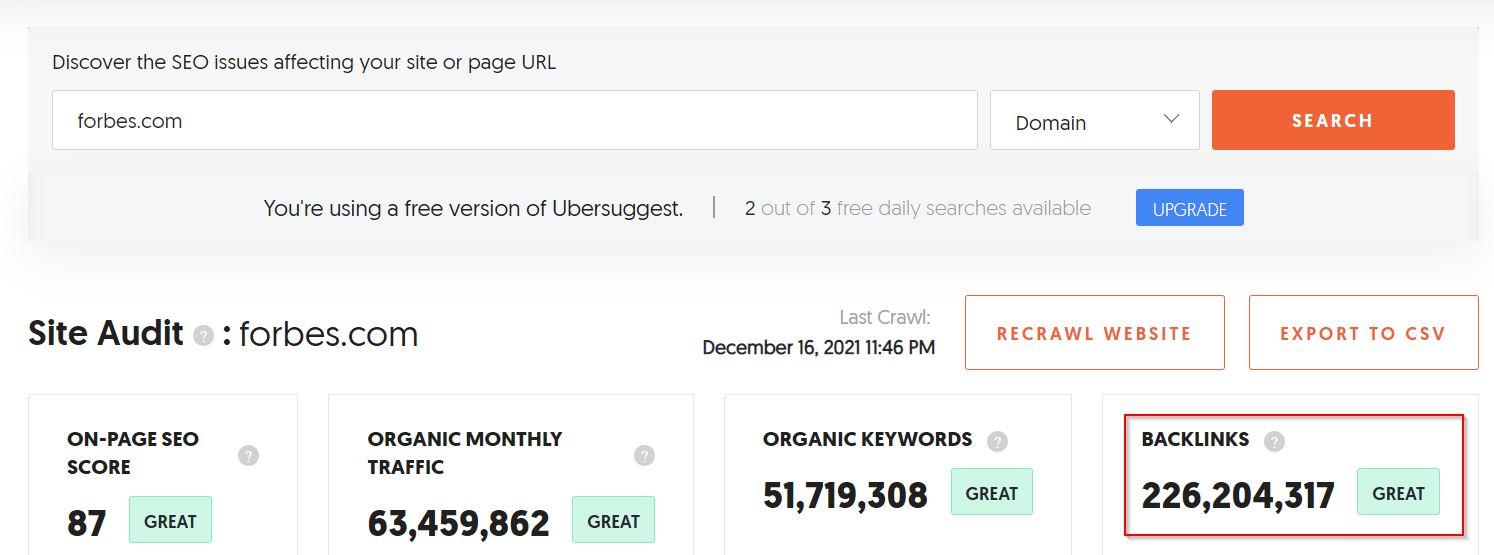This screenshot has width=1494, height=555.
Task: Open help tooltip for On-Page SEO Score
Action: click(248, 455)
